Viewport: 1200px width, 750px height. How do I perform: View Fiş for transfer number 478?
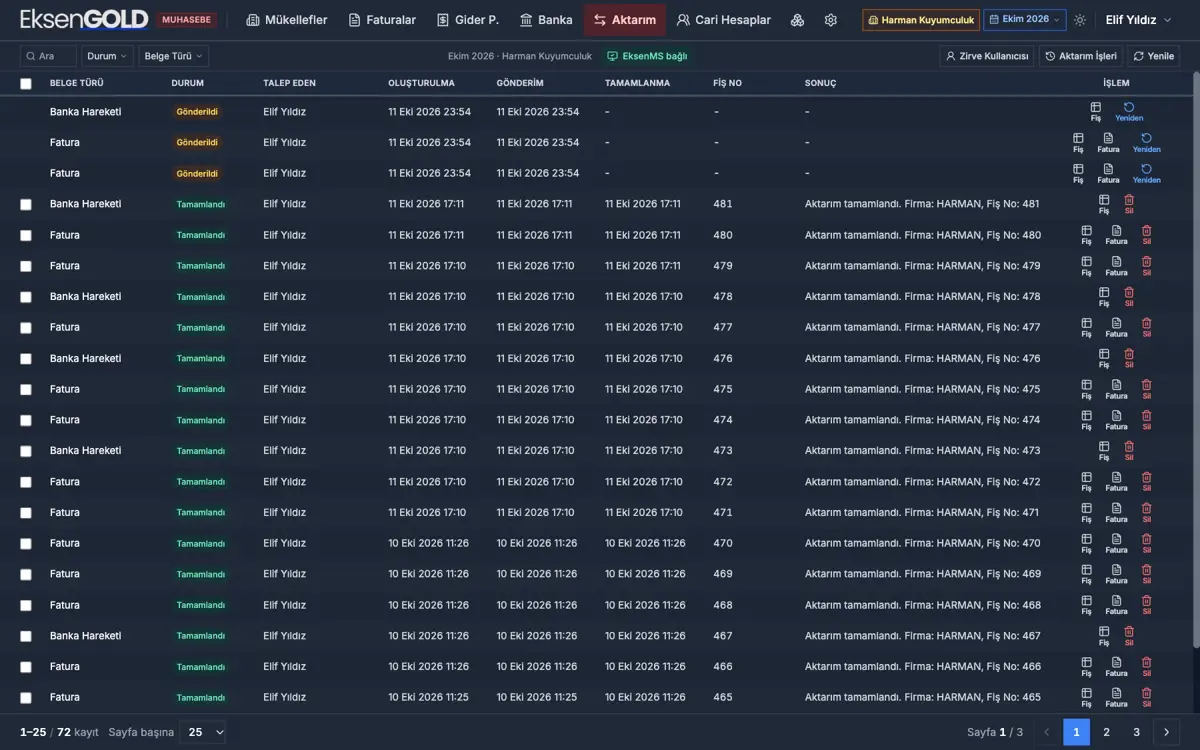click(x=1104, y=296)
